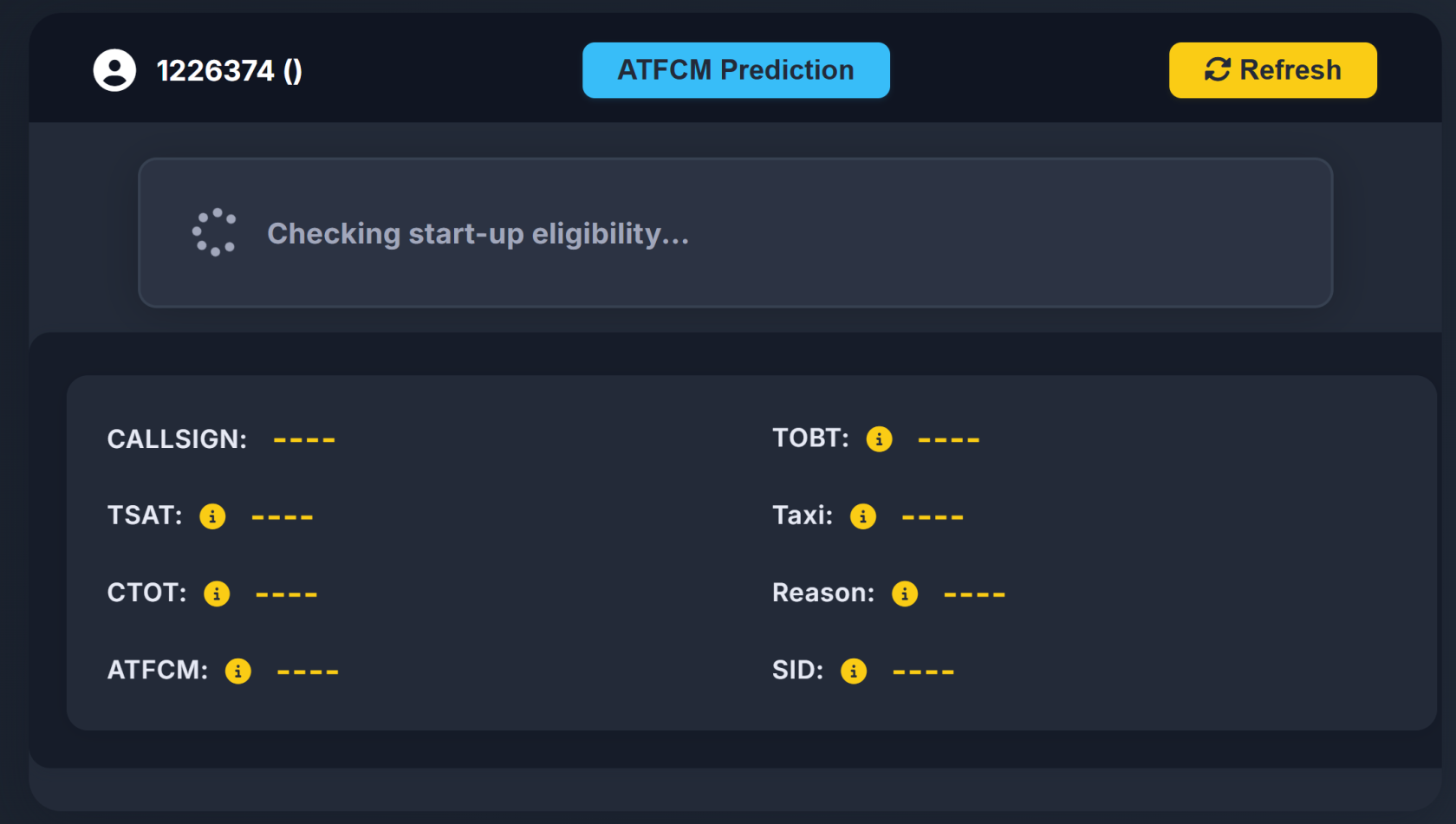The image size is (1456, 824).
Task: Open the info icon beside ATFCM label
Action: 237,672
